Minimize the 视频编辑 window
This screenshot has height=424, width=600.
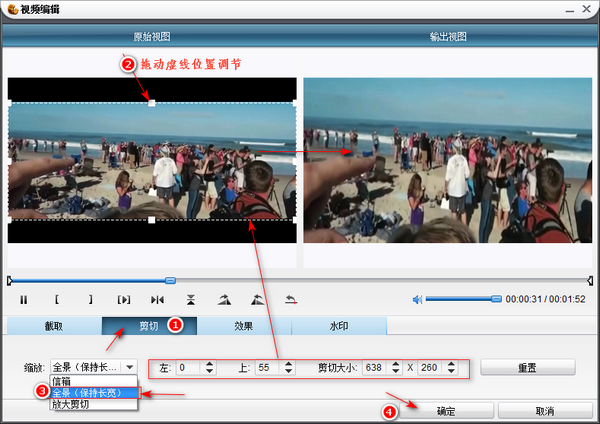[x=570, y=10]
